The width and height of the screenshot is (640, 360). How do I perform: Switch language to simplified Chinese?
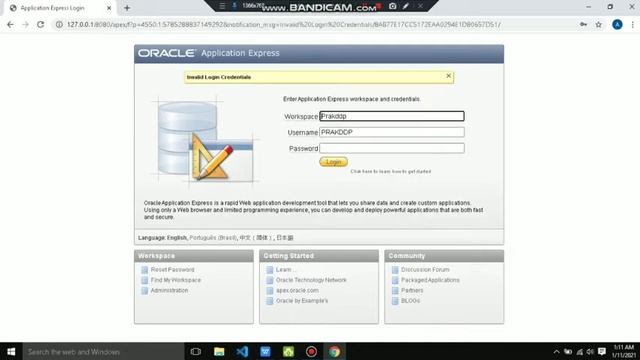point(255,238)
